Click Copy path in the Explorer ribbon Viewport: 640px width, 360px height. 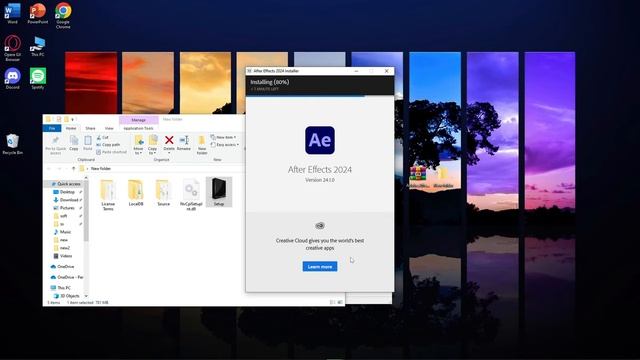click(x=108, y=144)
